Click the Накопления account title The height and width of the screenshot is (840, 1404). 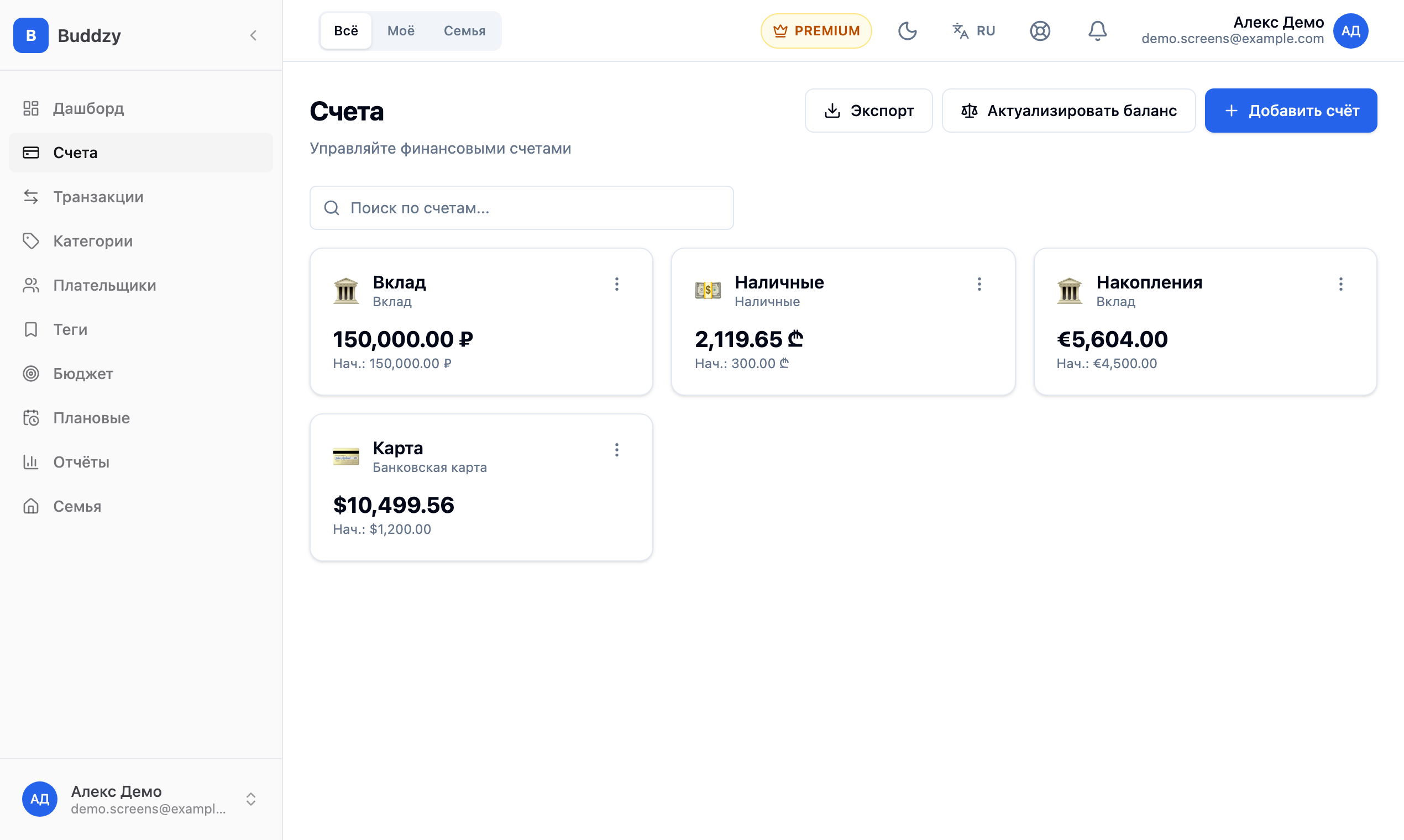(x=1149, y=282)
